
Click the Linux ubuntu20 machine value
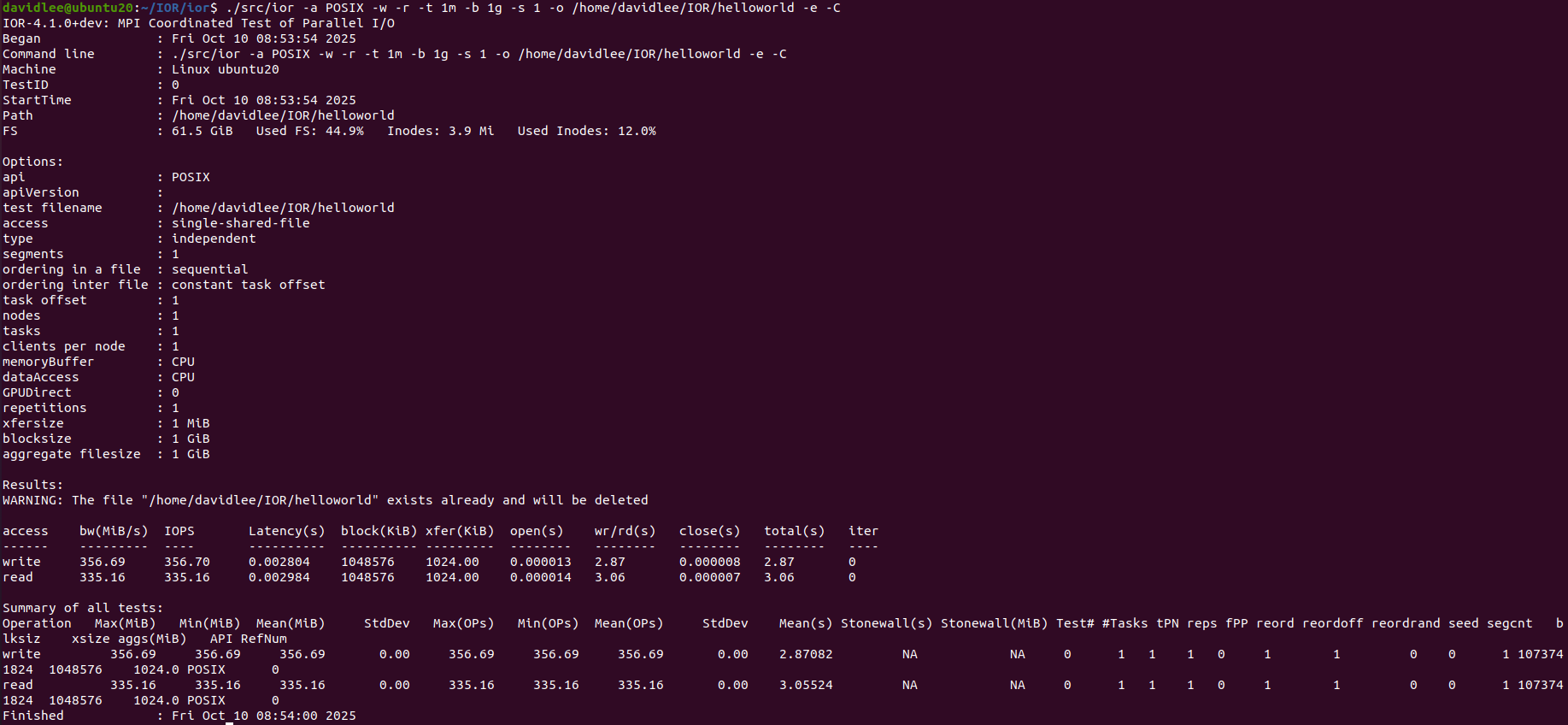(225, 69)
